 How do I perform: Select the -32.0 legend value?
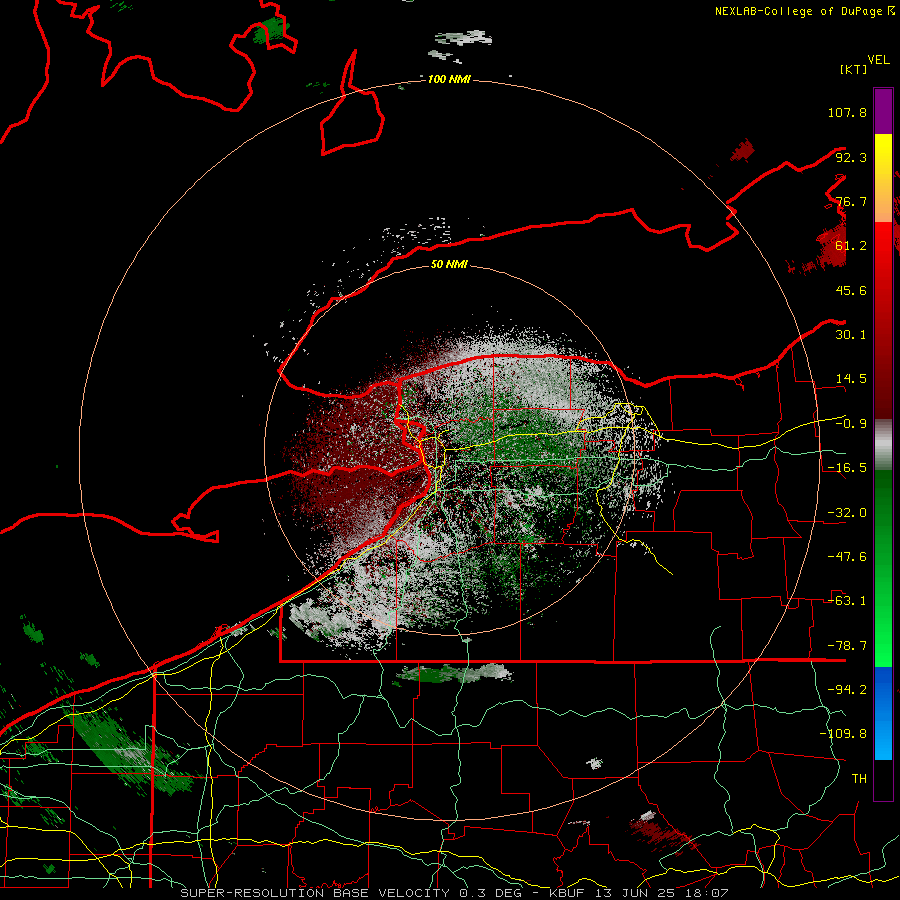click(847, 513)
